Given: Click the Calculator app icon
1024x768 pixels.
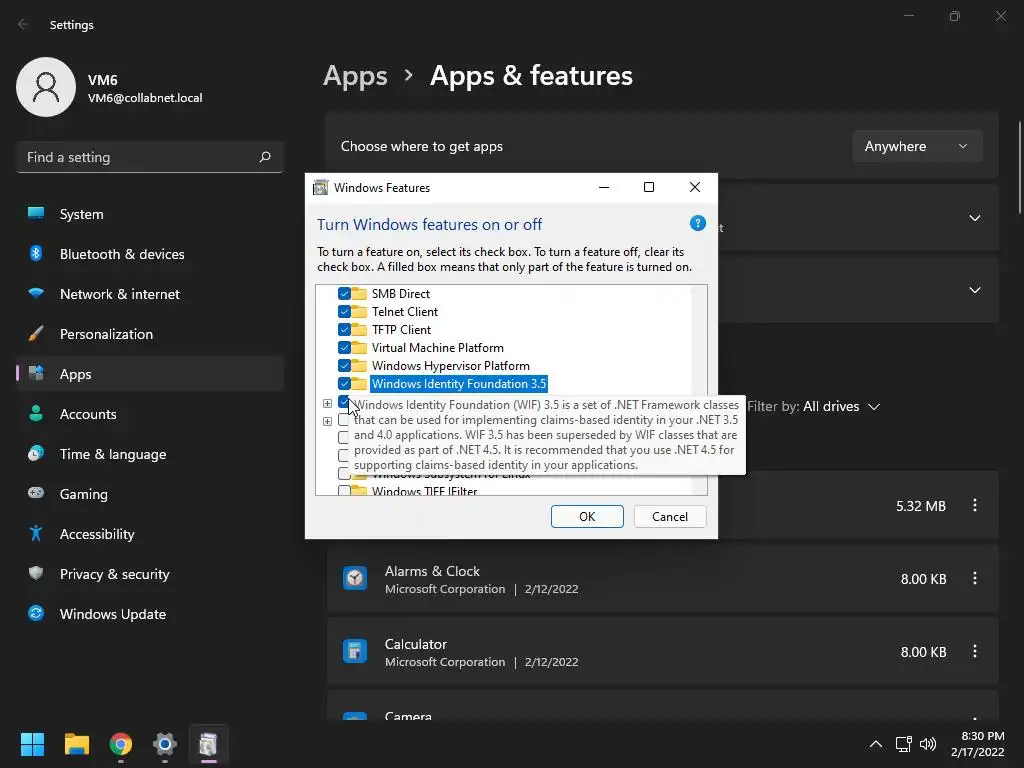Looking at the screenshot, I should [354, 651].
